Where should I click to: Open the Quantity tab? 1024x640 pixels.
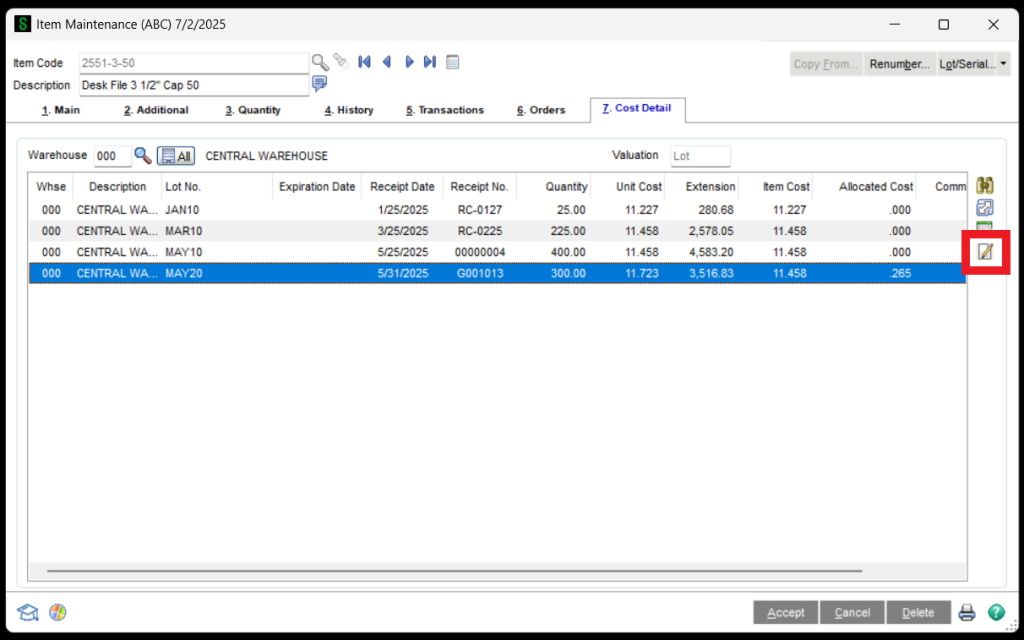pos(253,110)
